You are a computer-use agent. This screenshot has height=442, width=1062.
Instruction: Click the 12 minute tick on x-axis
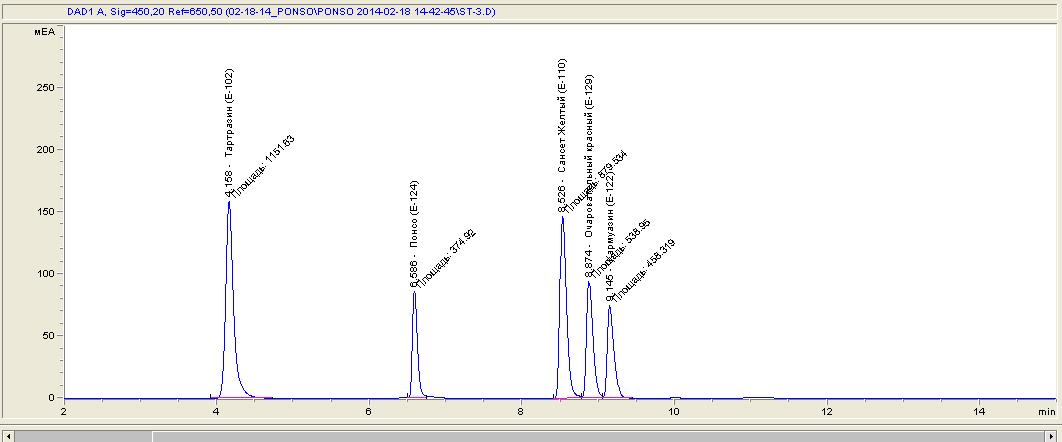click(x=826, y=411)
